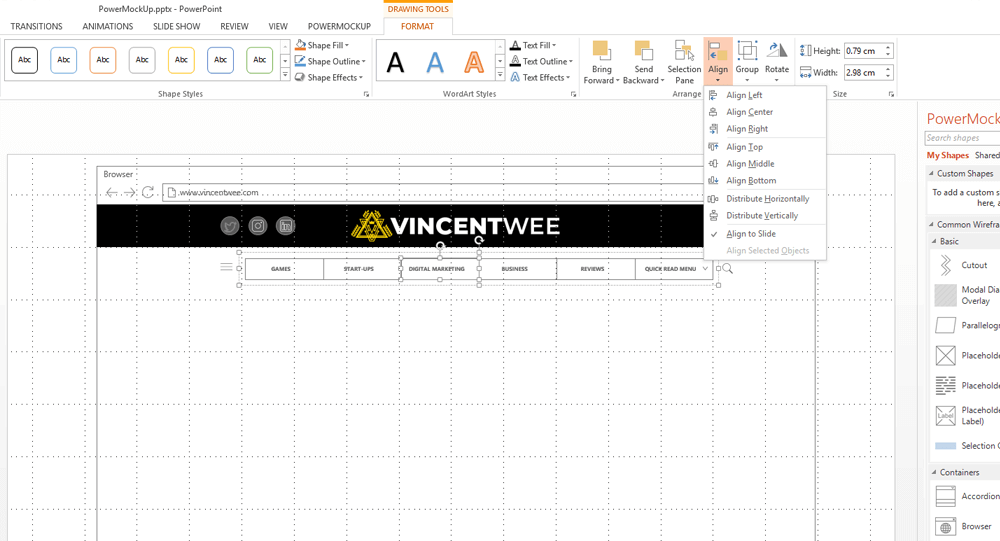Open Text Effects dropdown
Image resolution: width=1000 pixels, height=541 pixels.
[x=540, y=77]
